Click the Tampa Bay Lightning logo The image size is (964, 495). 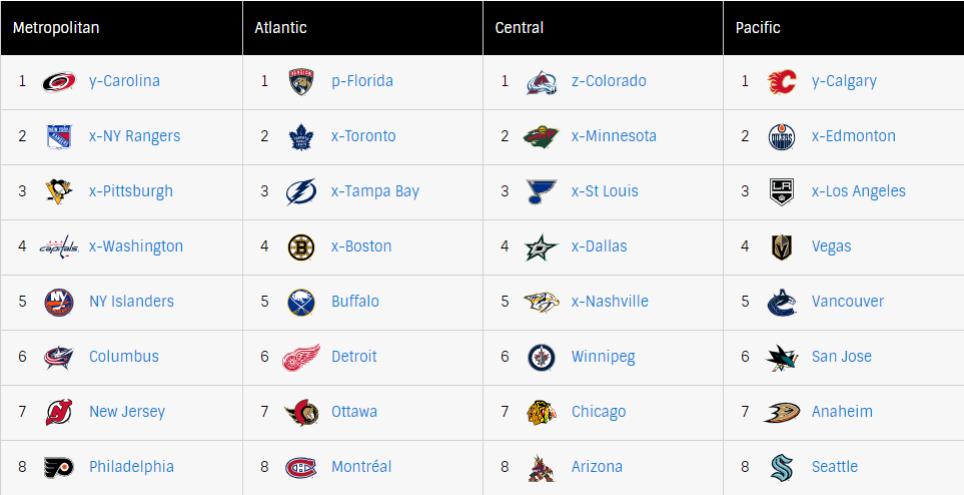[x=301, y=191]
